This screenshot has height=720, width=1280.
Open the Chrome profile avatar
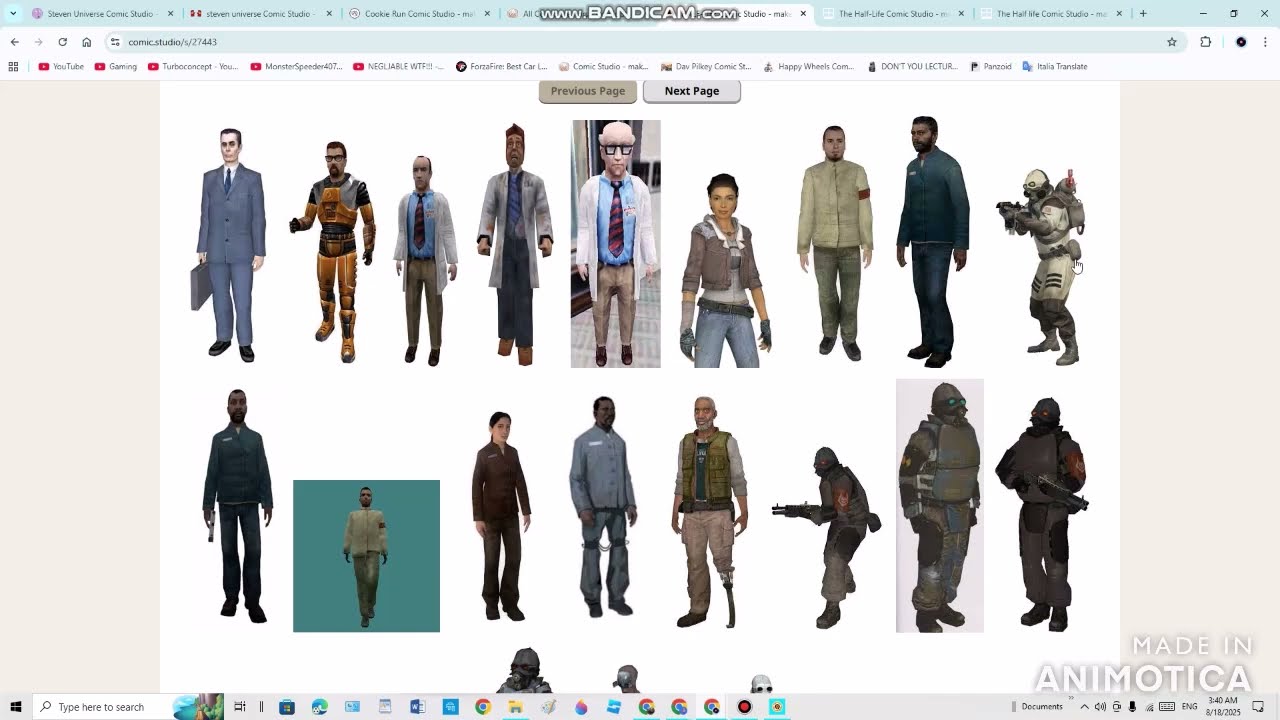pos(1241,42)
